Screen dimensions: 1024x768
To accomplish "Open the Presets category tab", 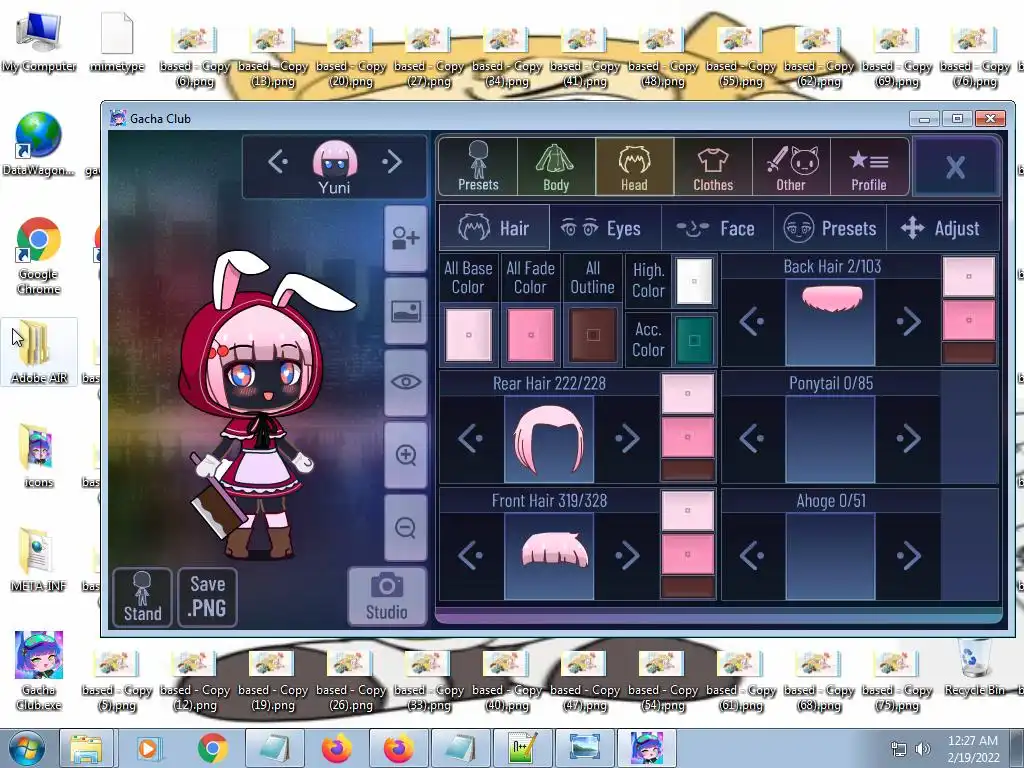I will pos(478,167).
